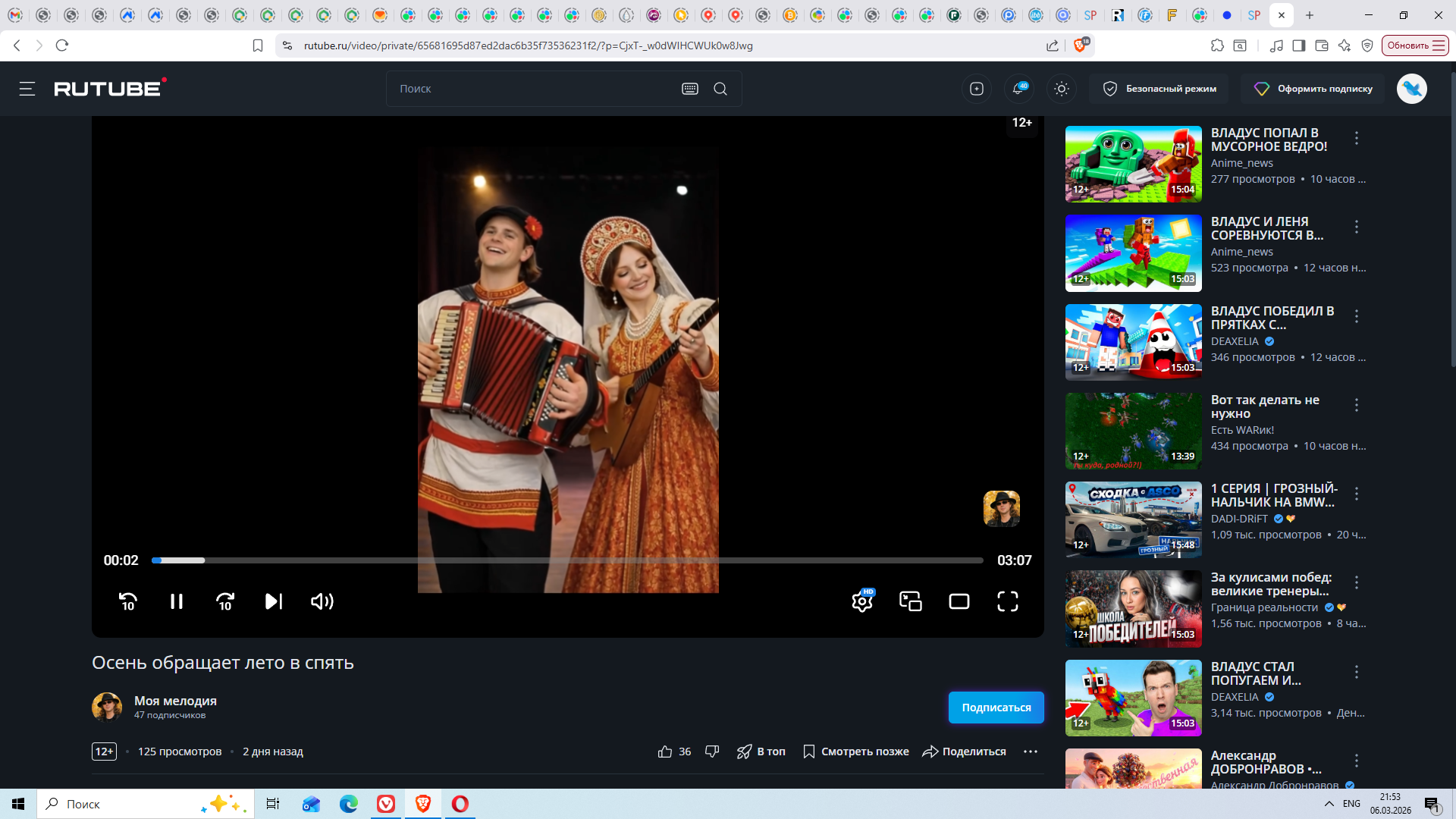The width and height of the screenshot is (1456, 819).
Task: Open options for 'Вот так делать не нужно' video
Action: point(1357,405)
